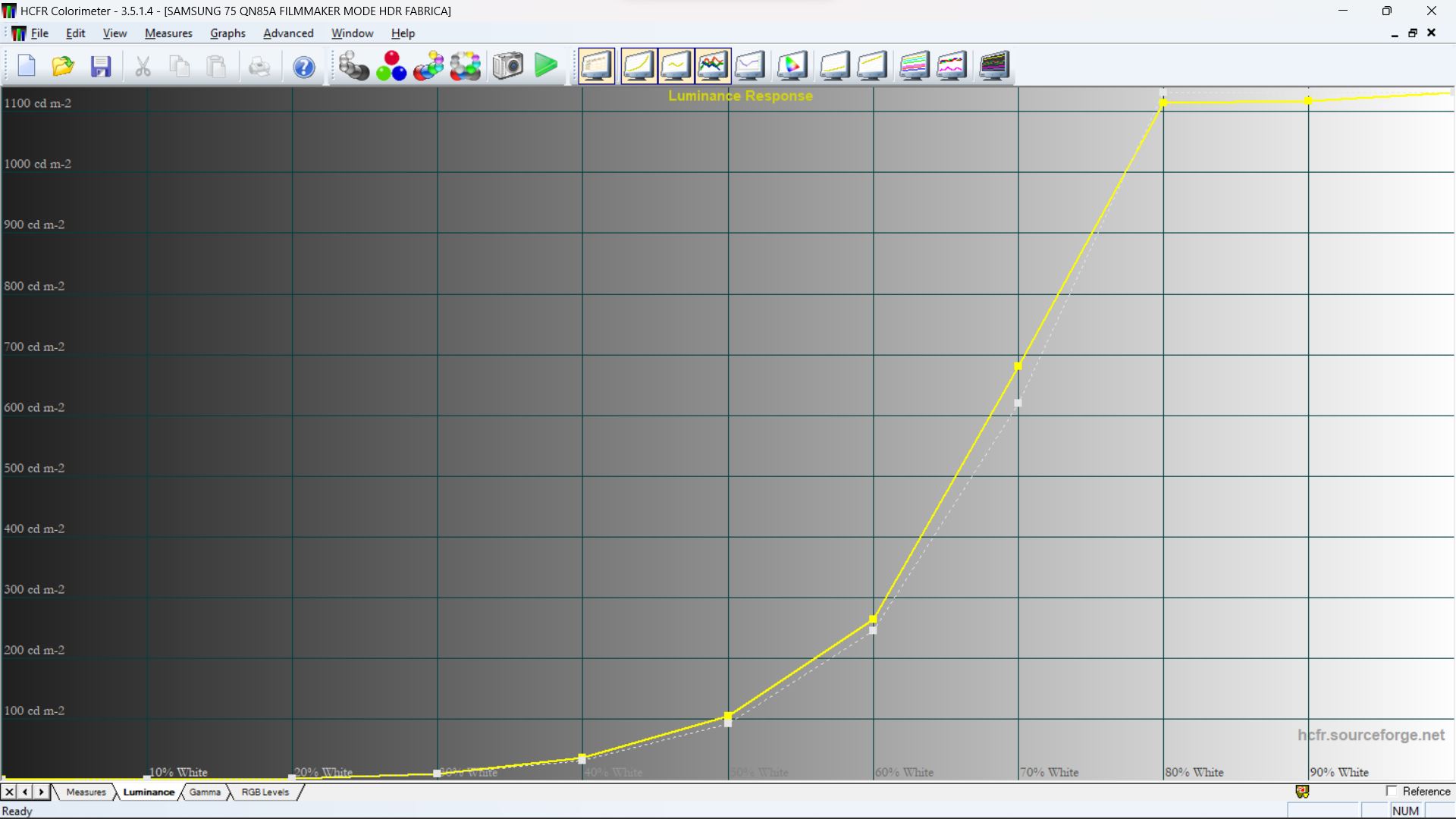Open the Advanced menu
1456x819 pixels.
[288, 33]
